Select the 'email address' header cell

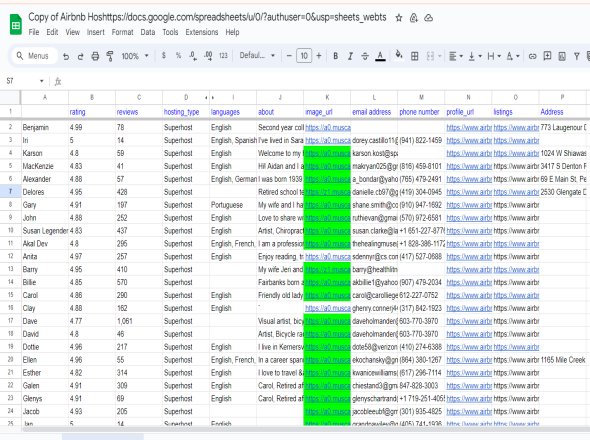point(374,112)
